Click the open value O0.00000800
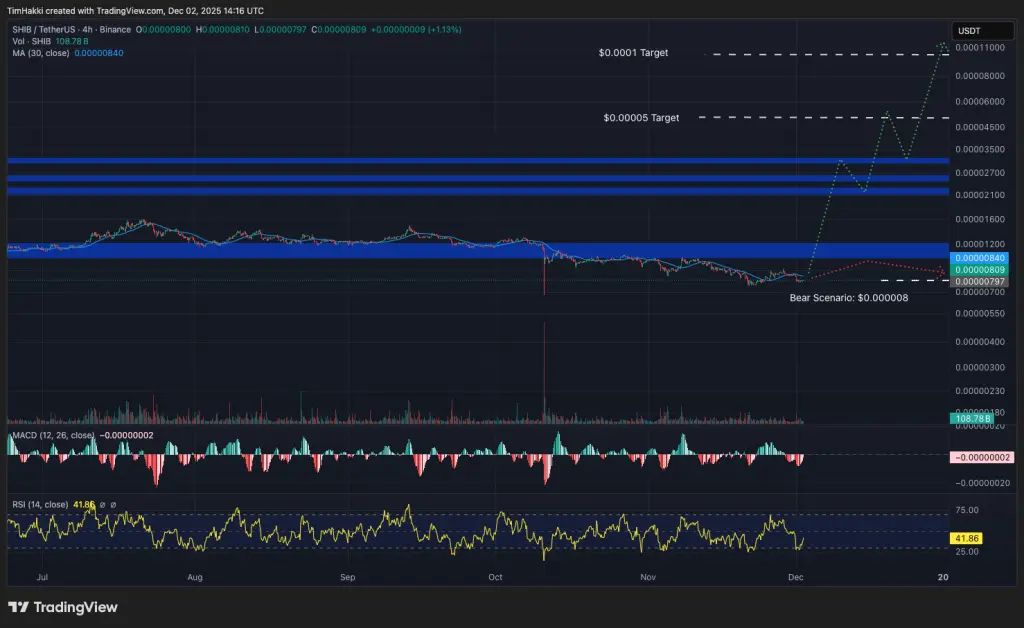The width and height of the screenshot is (1024, 628). [x=163, y=29]
